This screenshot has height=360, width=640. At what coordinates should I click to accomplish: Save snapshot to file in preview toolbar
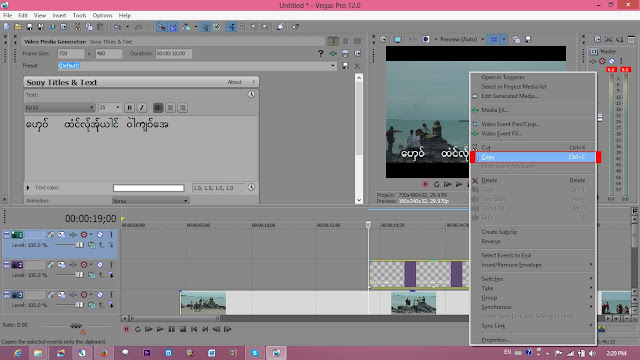528,40
